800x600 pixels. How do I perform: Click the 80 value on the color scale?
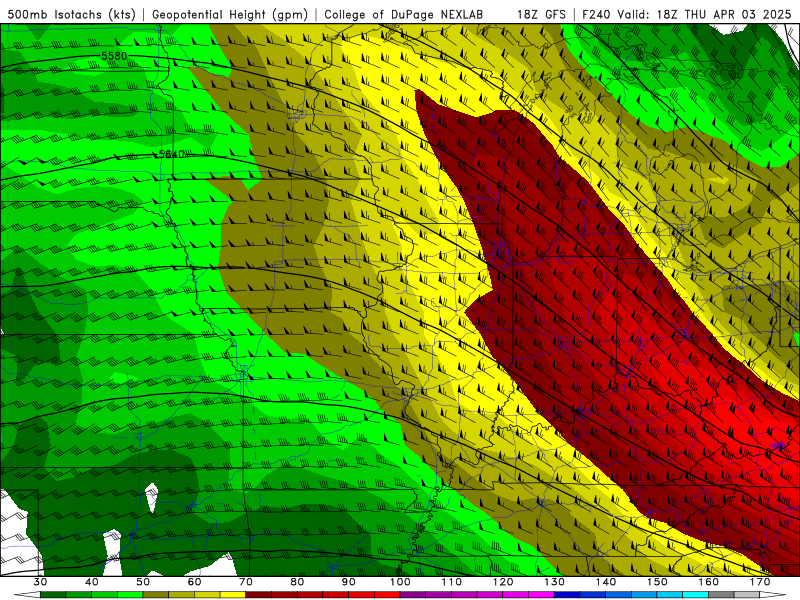tap(297, 582)
